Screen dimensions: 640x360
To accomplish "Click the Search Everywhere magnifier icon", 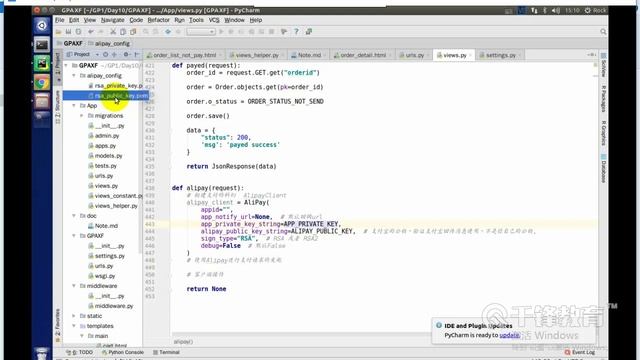I will click(x=603, y=32).
